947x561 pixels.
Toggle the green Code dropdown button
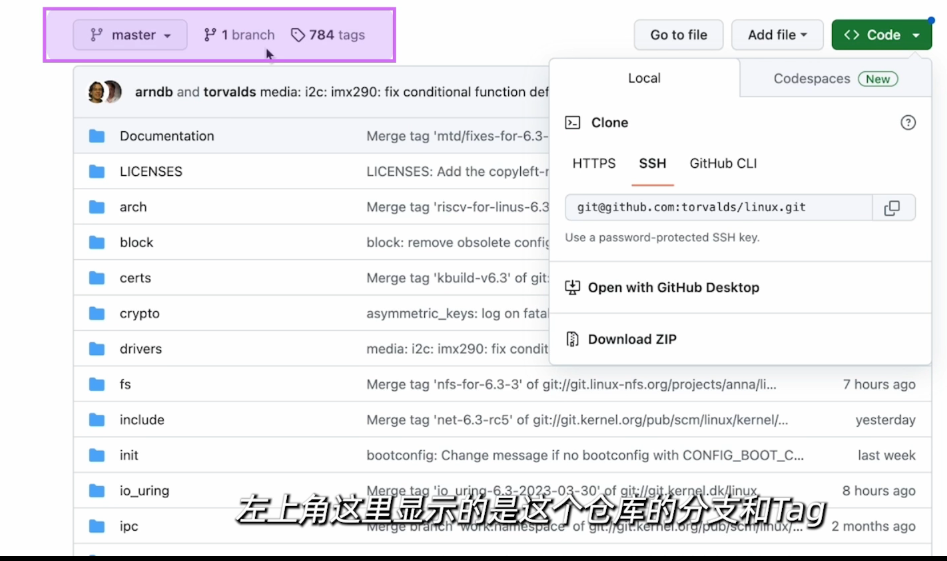click(x=881, y=35)
